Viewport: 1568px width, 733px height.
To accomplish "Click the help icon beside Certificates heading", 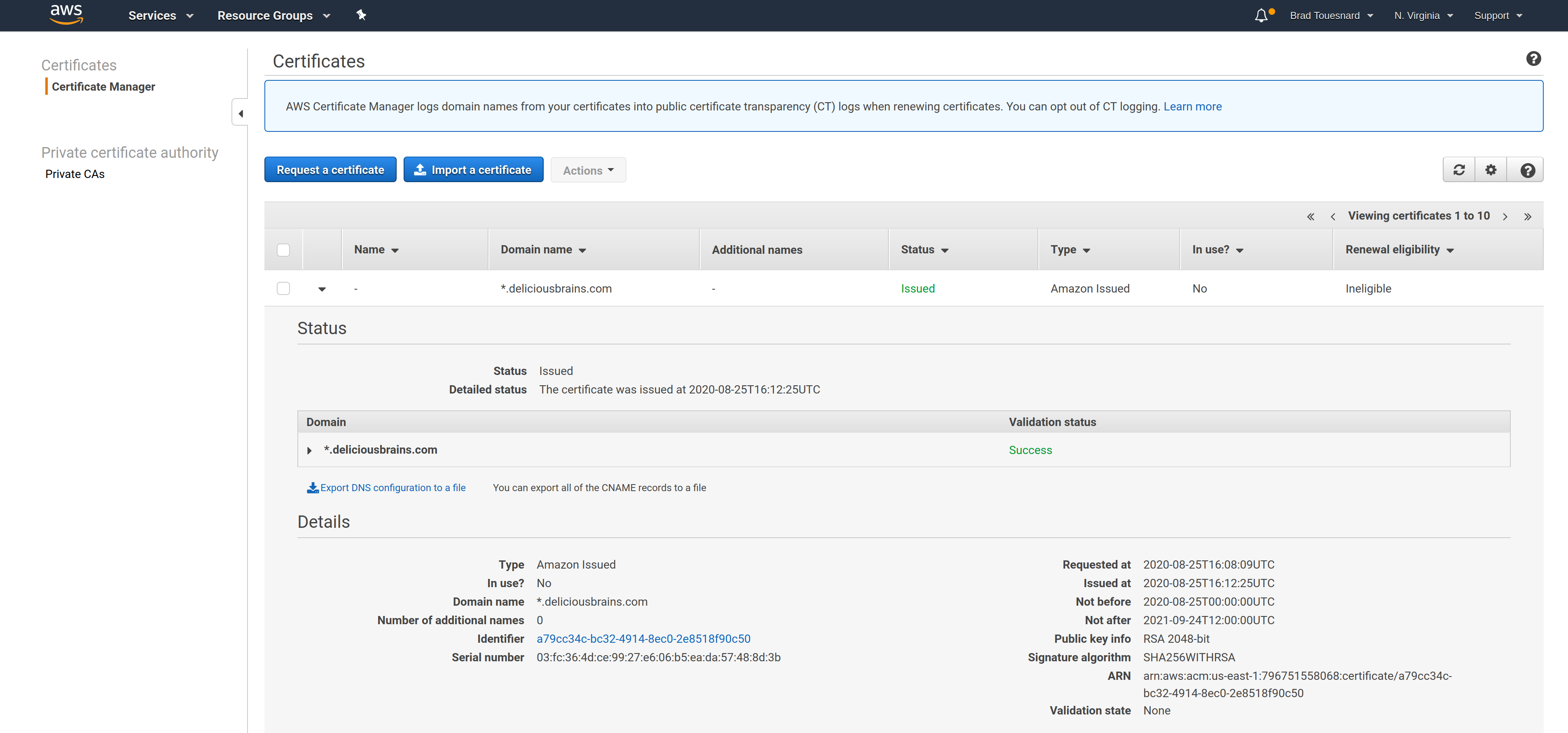I will click(1533, 59).
